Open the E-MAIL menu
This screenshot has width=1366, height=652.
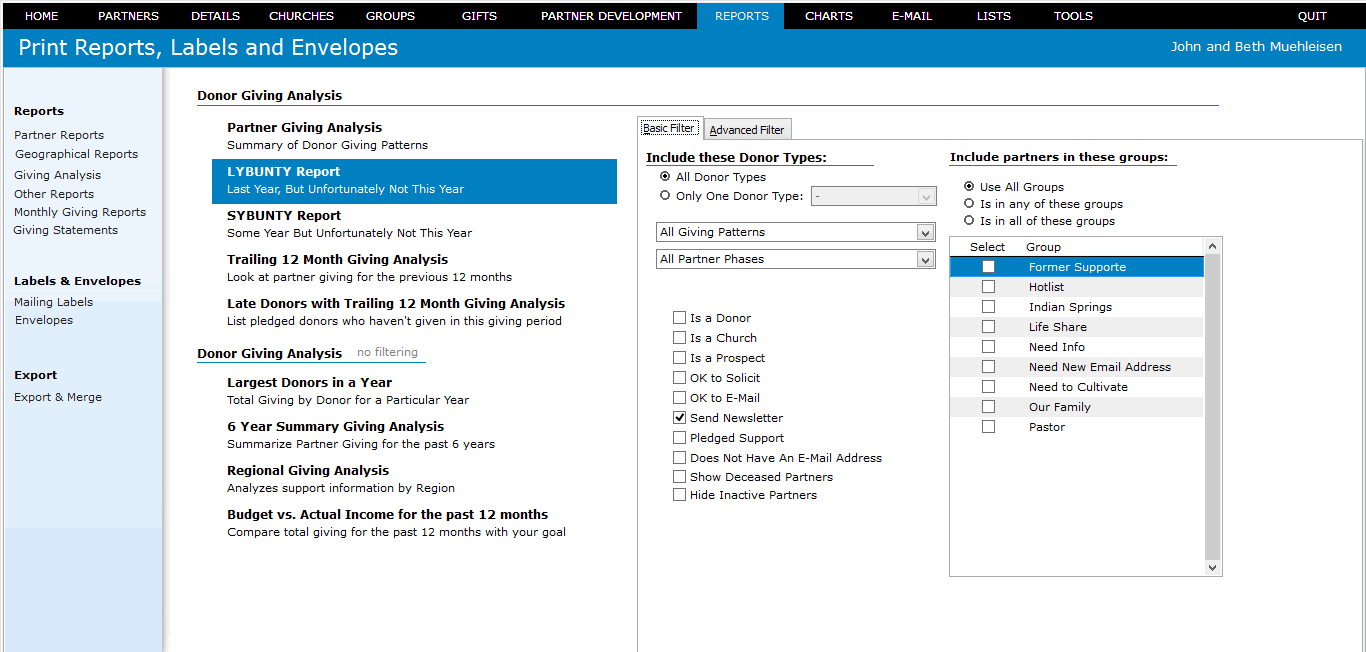[x=911, y=16]
